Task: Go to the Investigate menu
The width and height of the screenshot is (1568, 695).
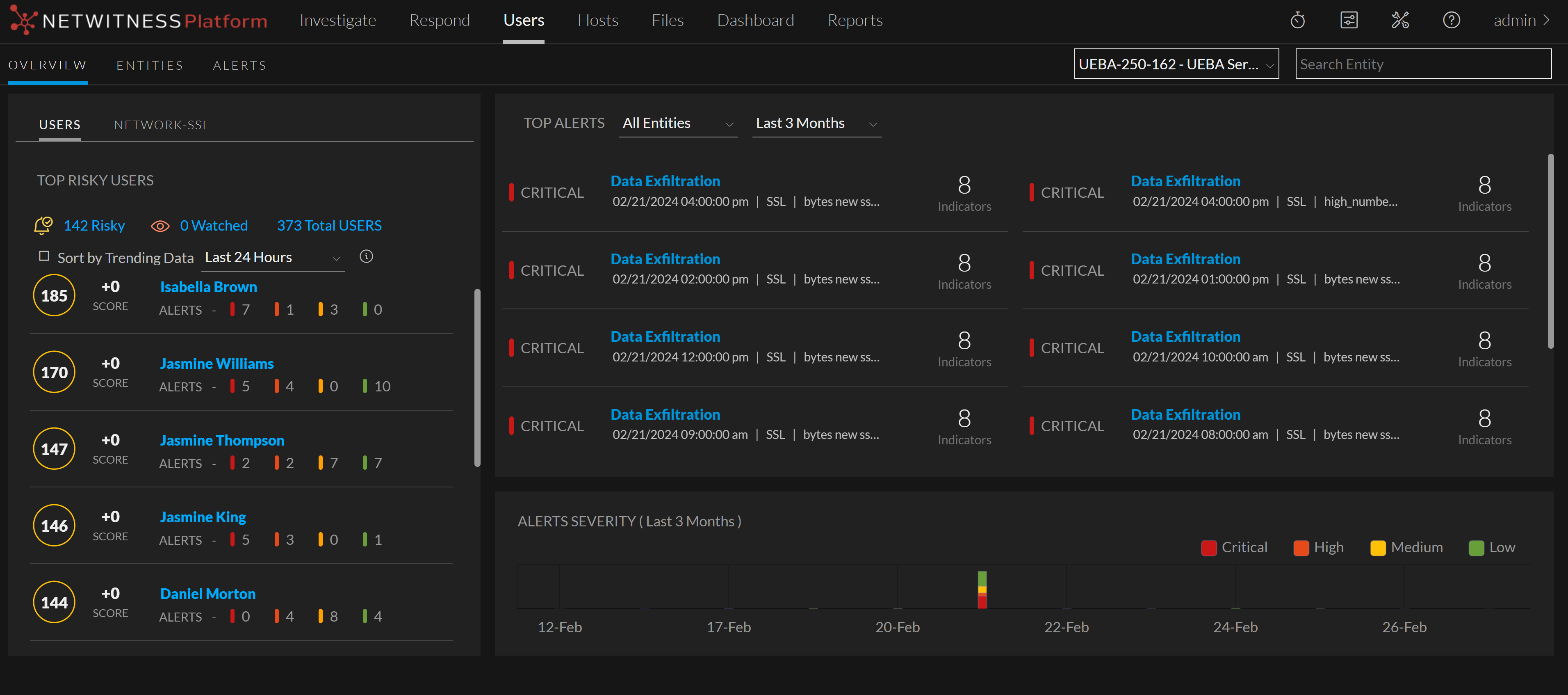Action: tap(338, 20)
